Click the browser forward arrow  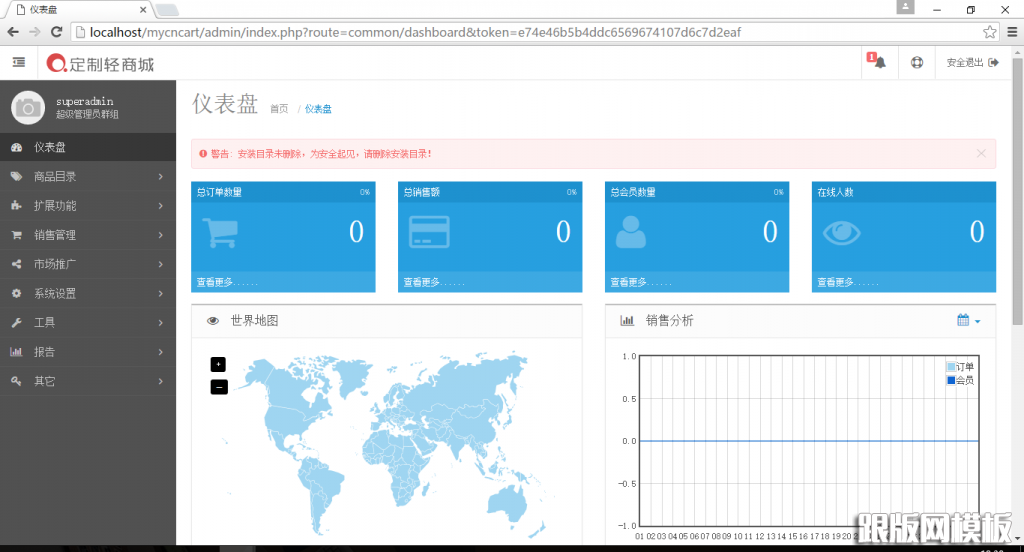[35, 32]
